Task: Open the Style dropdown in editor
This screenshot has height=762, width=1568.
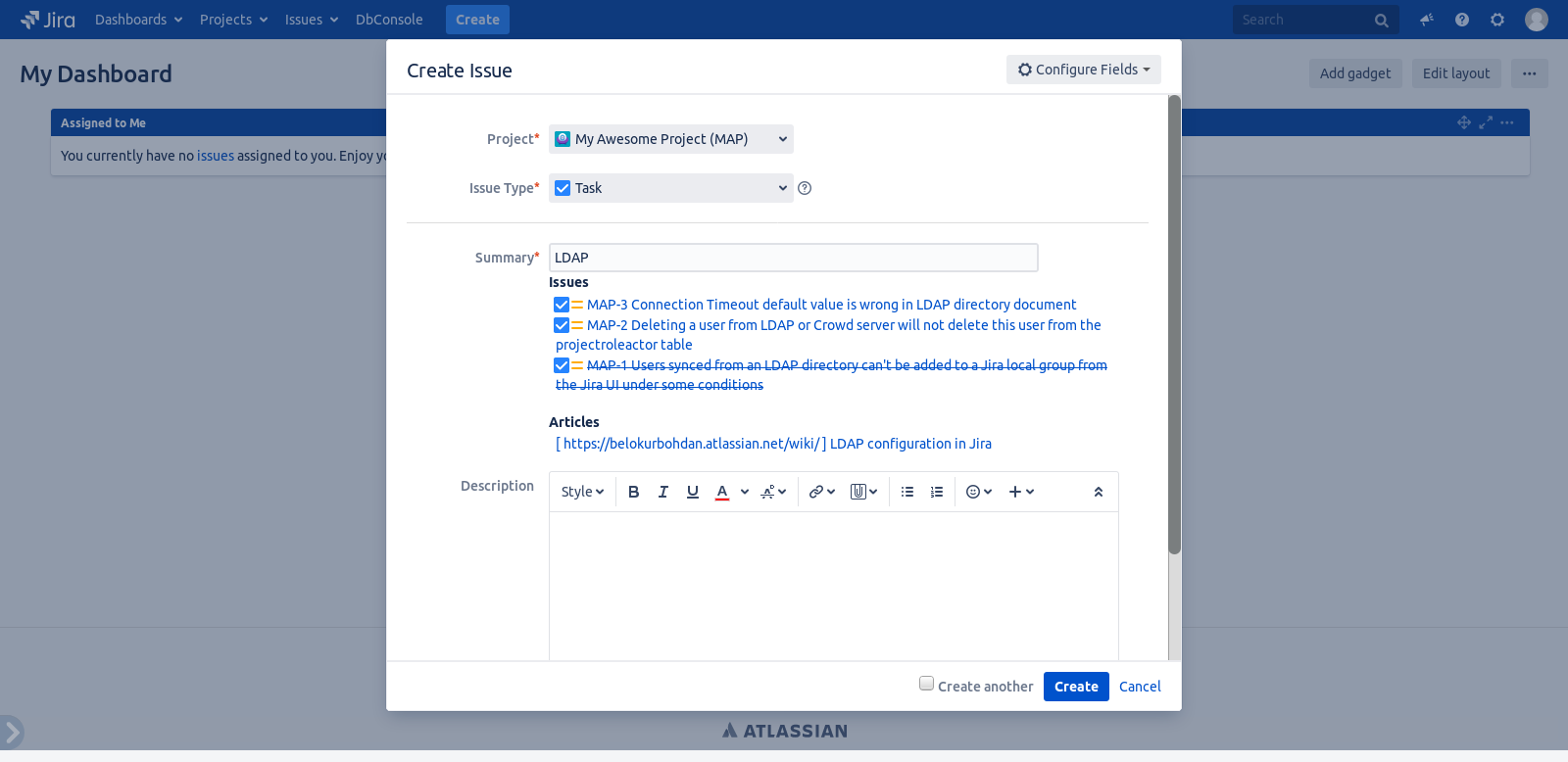Action: pyautogui.click(x=582, y=492)
